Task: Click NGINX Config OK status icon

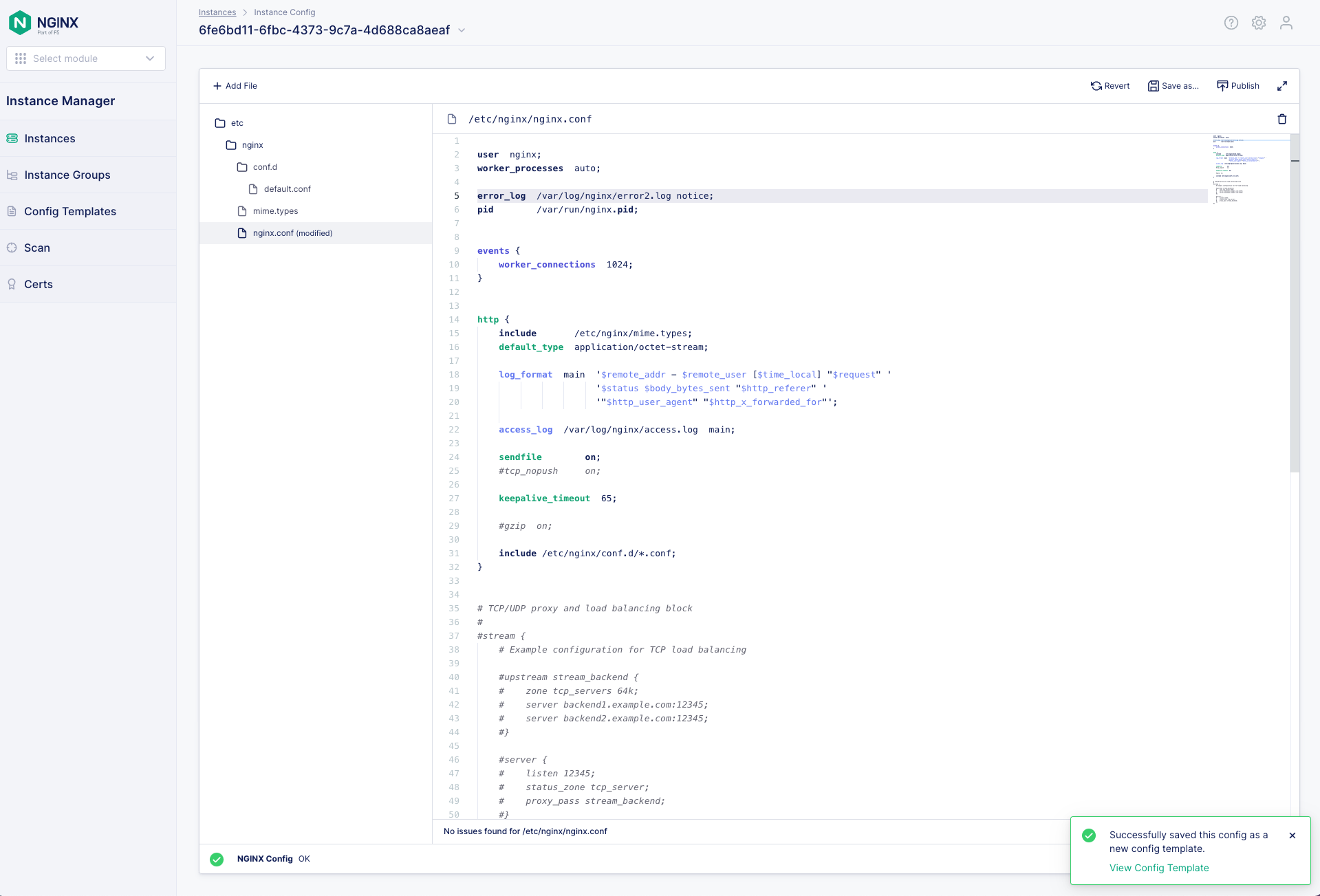Action: pyautogui.click(x=217, y=859)
